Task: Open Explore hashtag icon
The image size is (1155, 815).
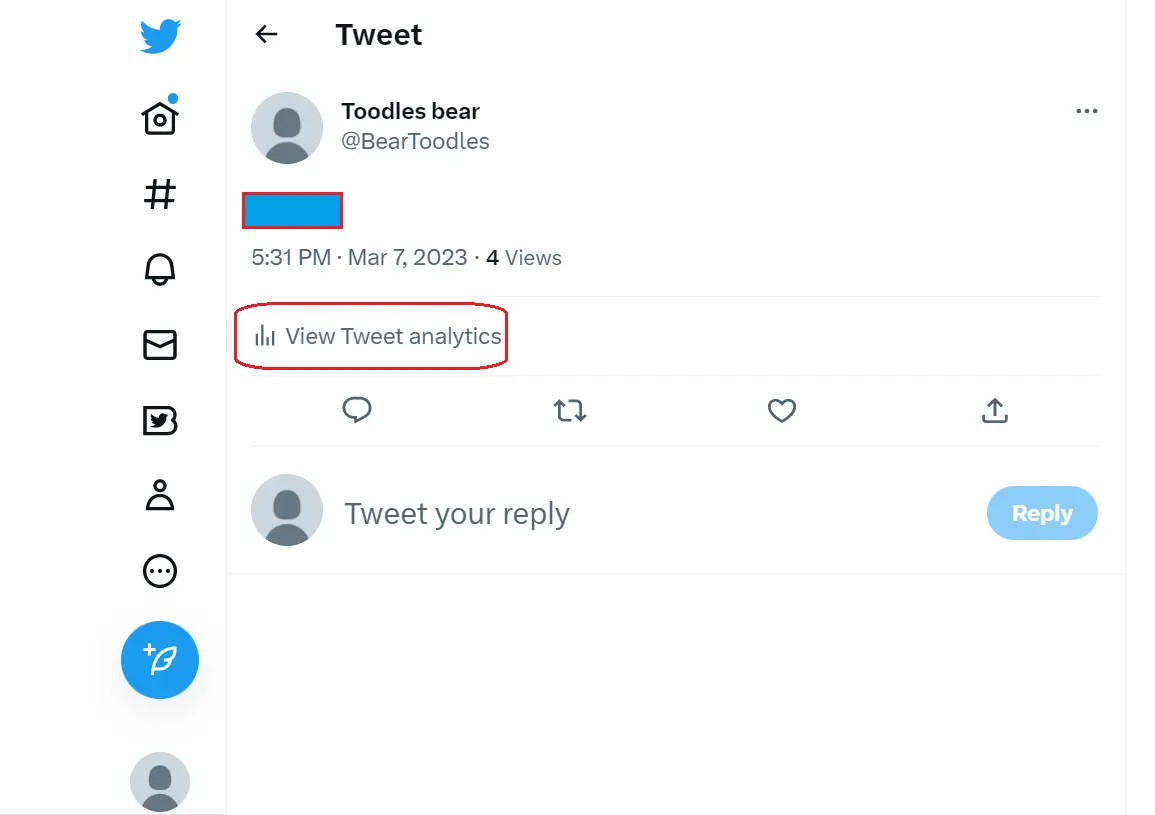Action: (x=160, y=194)
